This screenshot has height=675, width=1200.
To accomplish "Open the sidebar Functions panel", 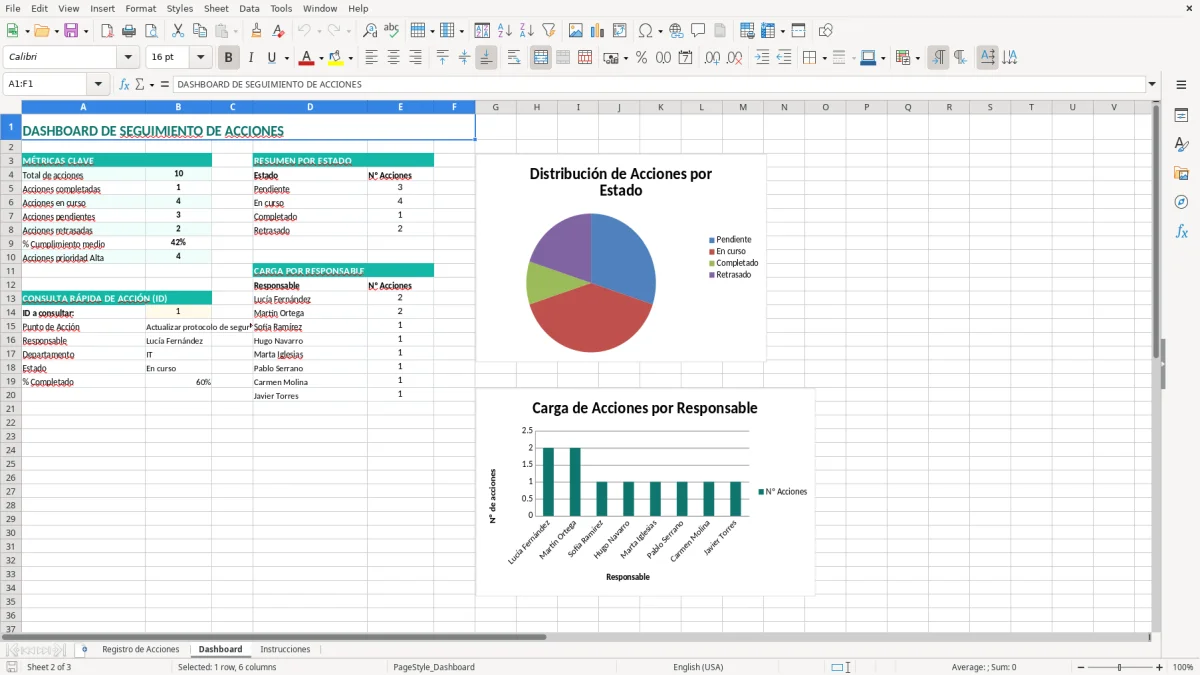I will pos(1181,232).
